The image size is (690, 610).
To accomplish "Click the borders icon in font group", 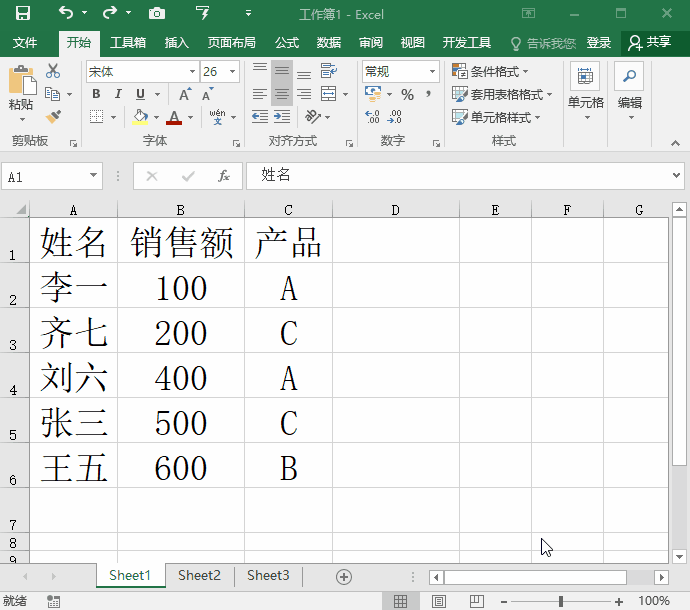I will pos(96,117).
